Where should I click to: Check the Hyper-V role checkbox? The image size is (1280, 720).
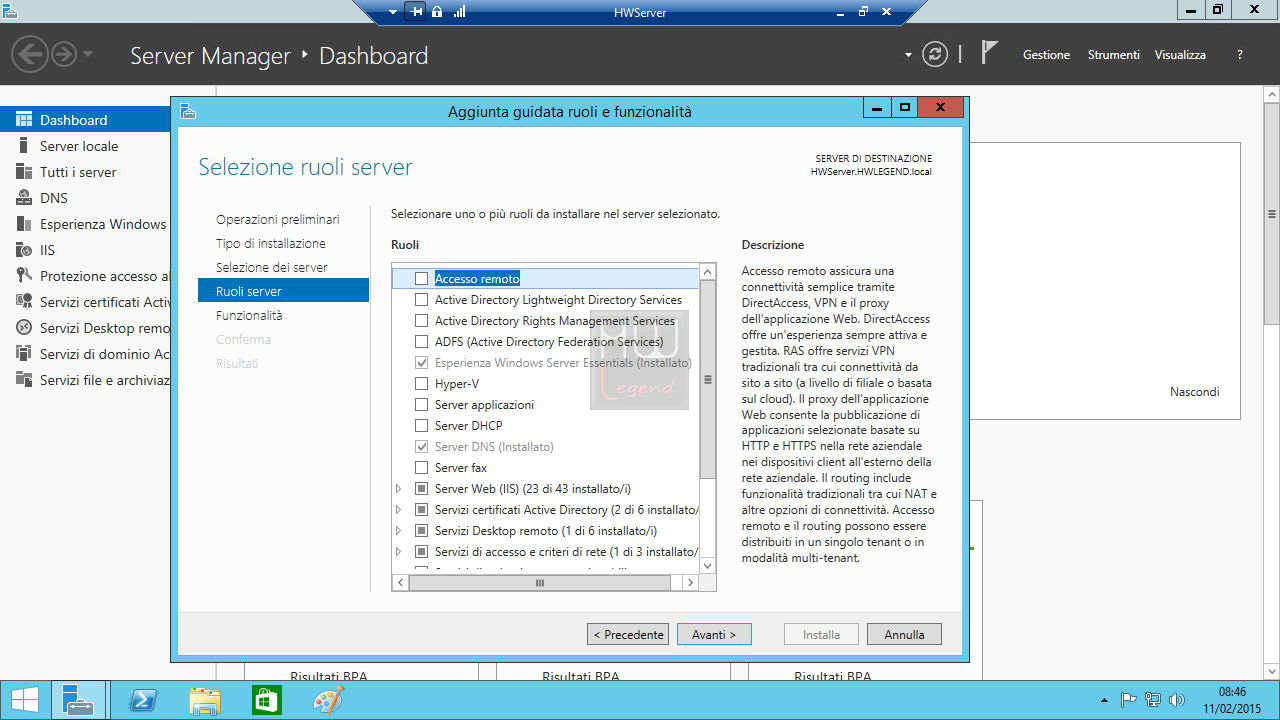tap(421, 384)
